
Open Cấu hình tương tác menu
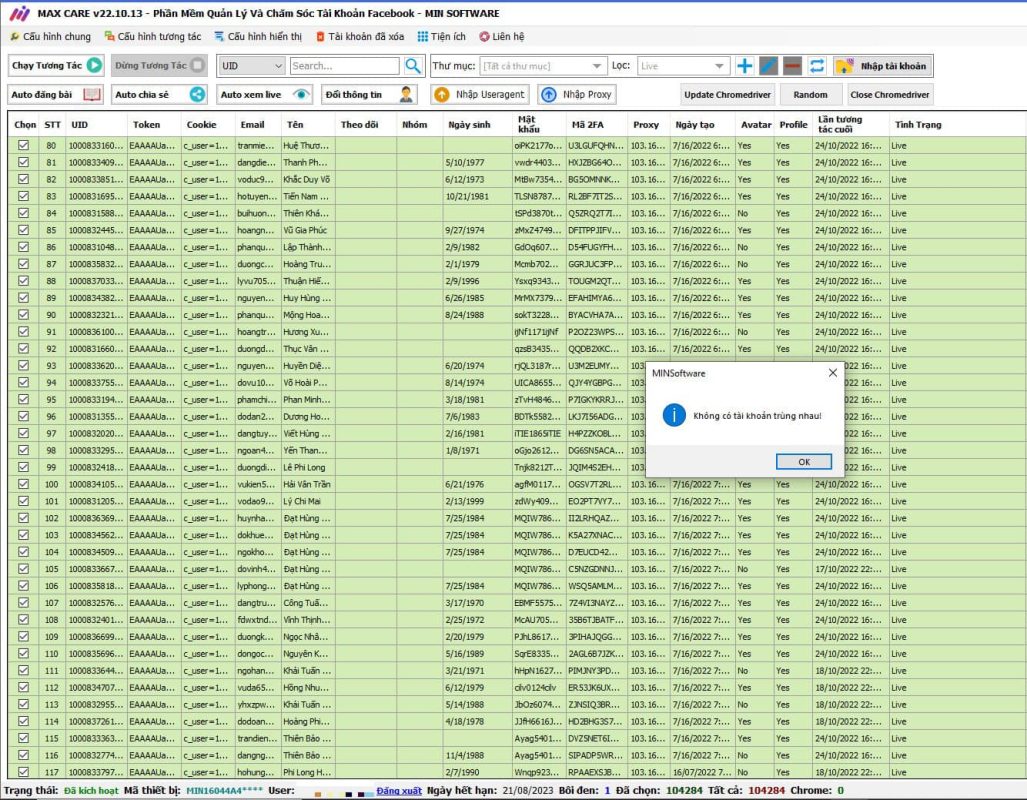pos(153,37)
